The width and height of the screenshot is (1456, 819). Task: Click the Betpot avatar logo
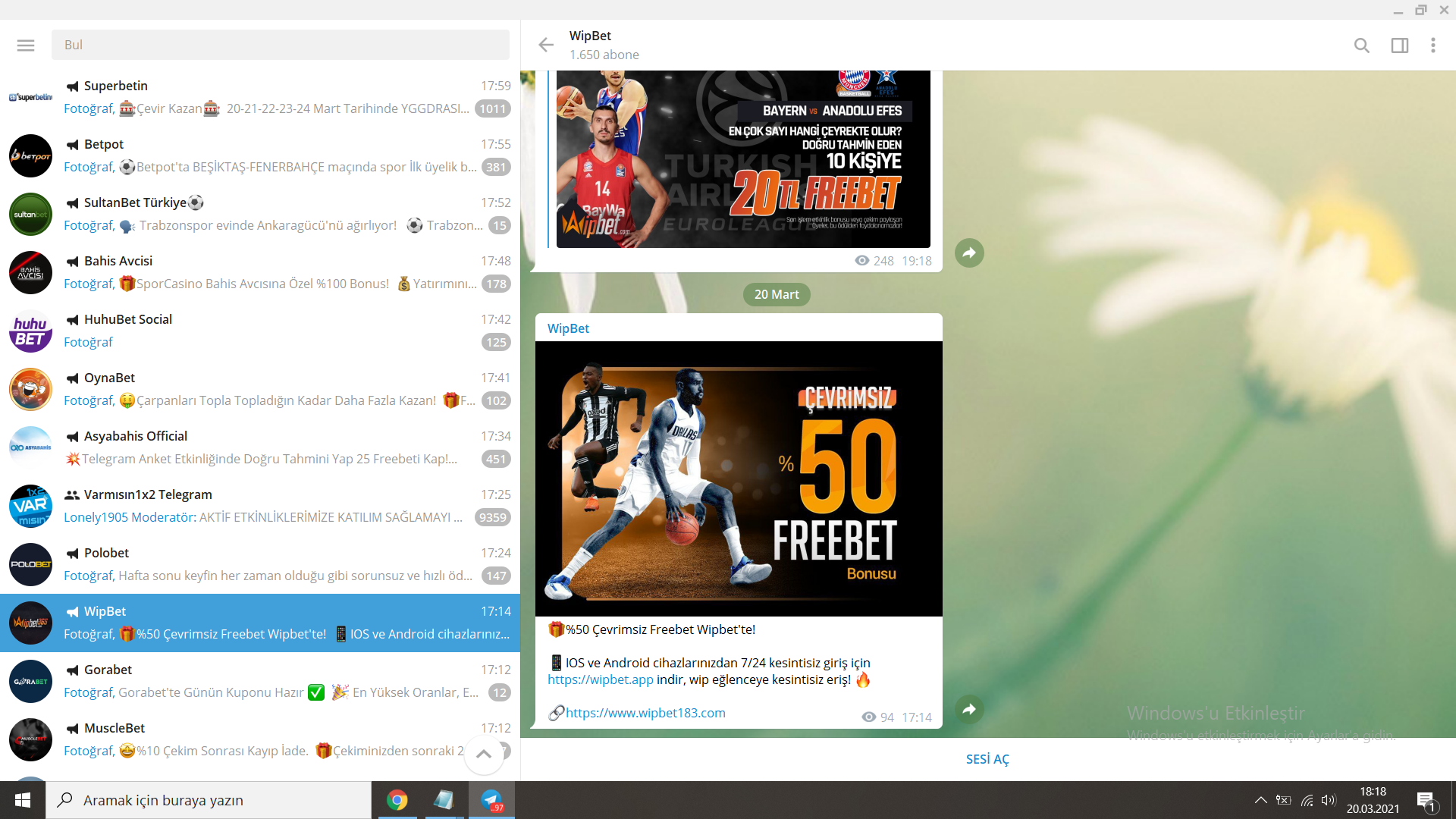click(30, 155)
